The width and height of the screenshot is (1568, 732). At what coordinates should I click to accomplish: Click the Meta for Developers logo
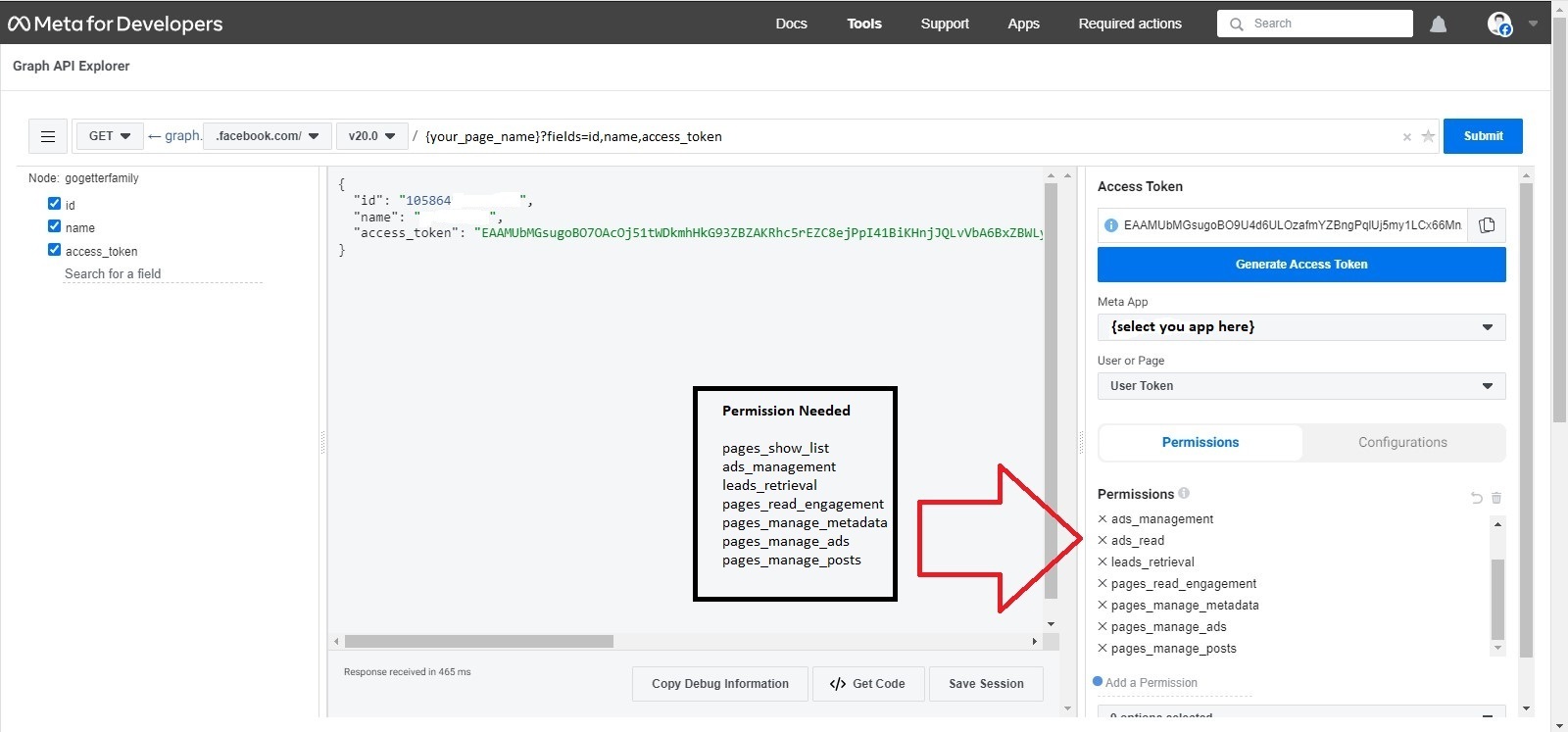point(116,24)
